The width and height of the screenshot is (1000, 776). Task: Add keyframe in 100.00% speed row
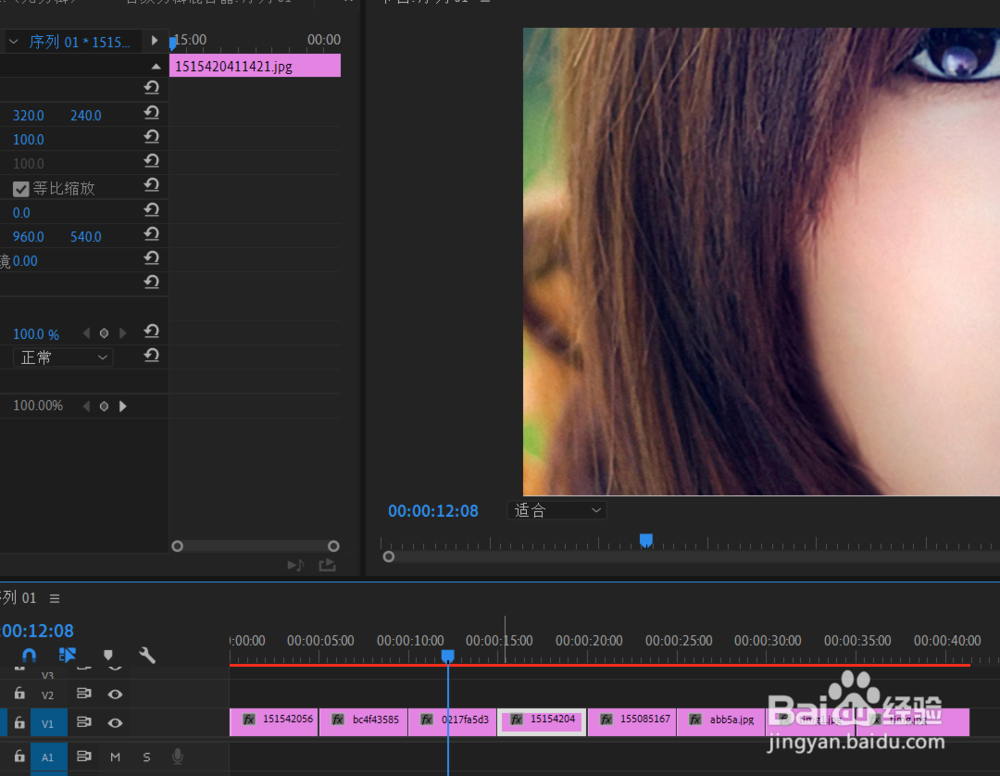104,406
